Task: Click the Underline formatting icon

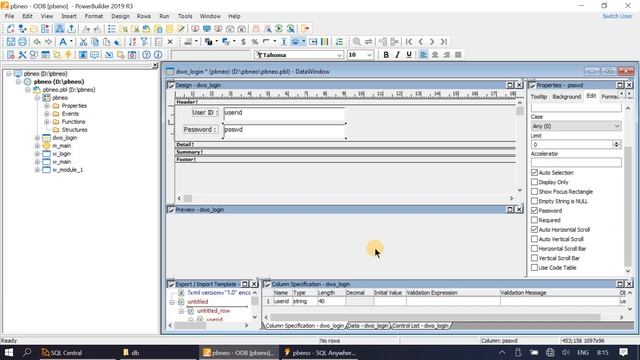Action: [x=409, y=55]
